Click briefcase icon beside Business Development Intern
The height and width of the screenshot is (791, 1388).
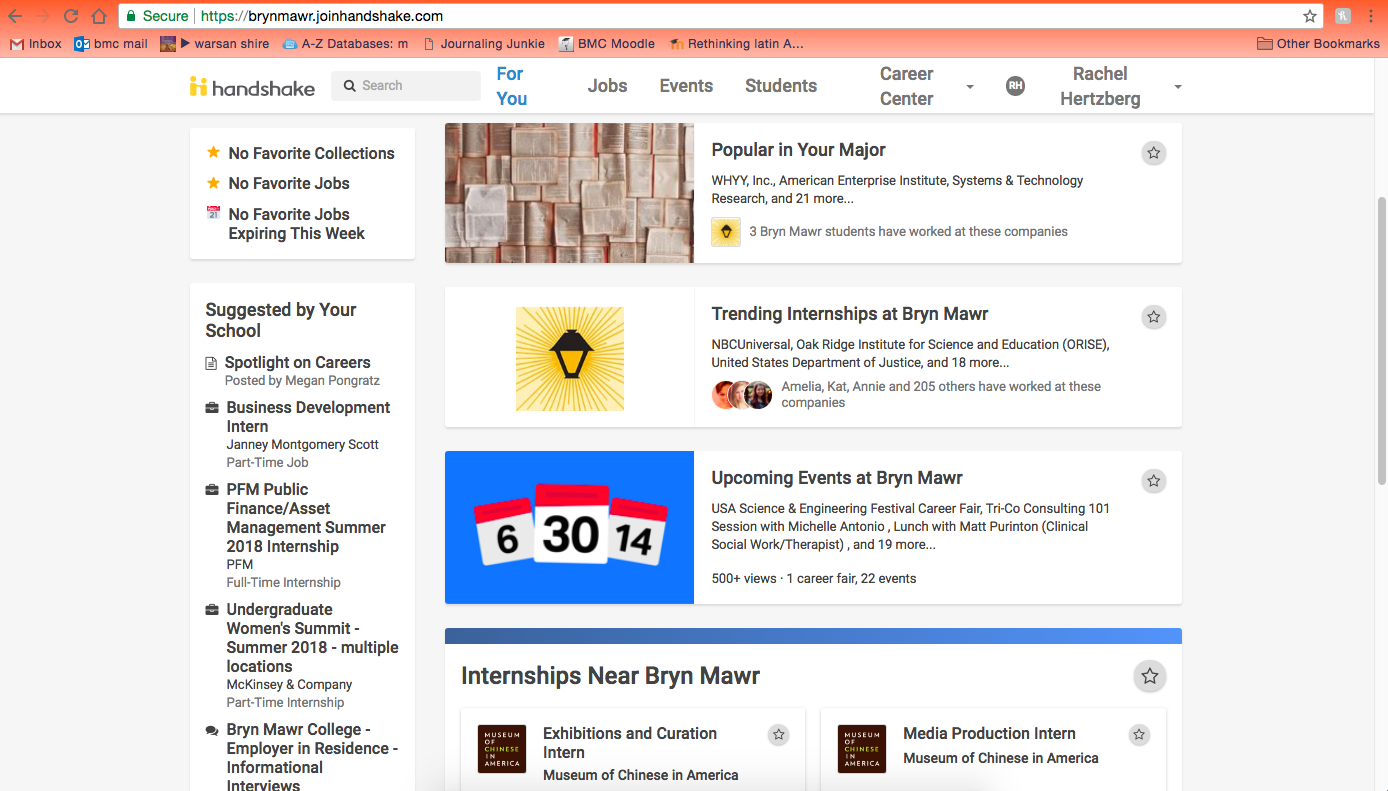(x=212, y=408)
